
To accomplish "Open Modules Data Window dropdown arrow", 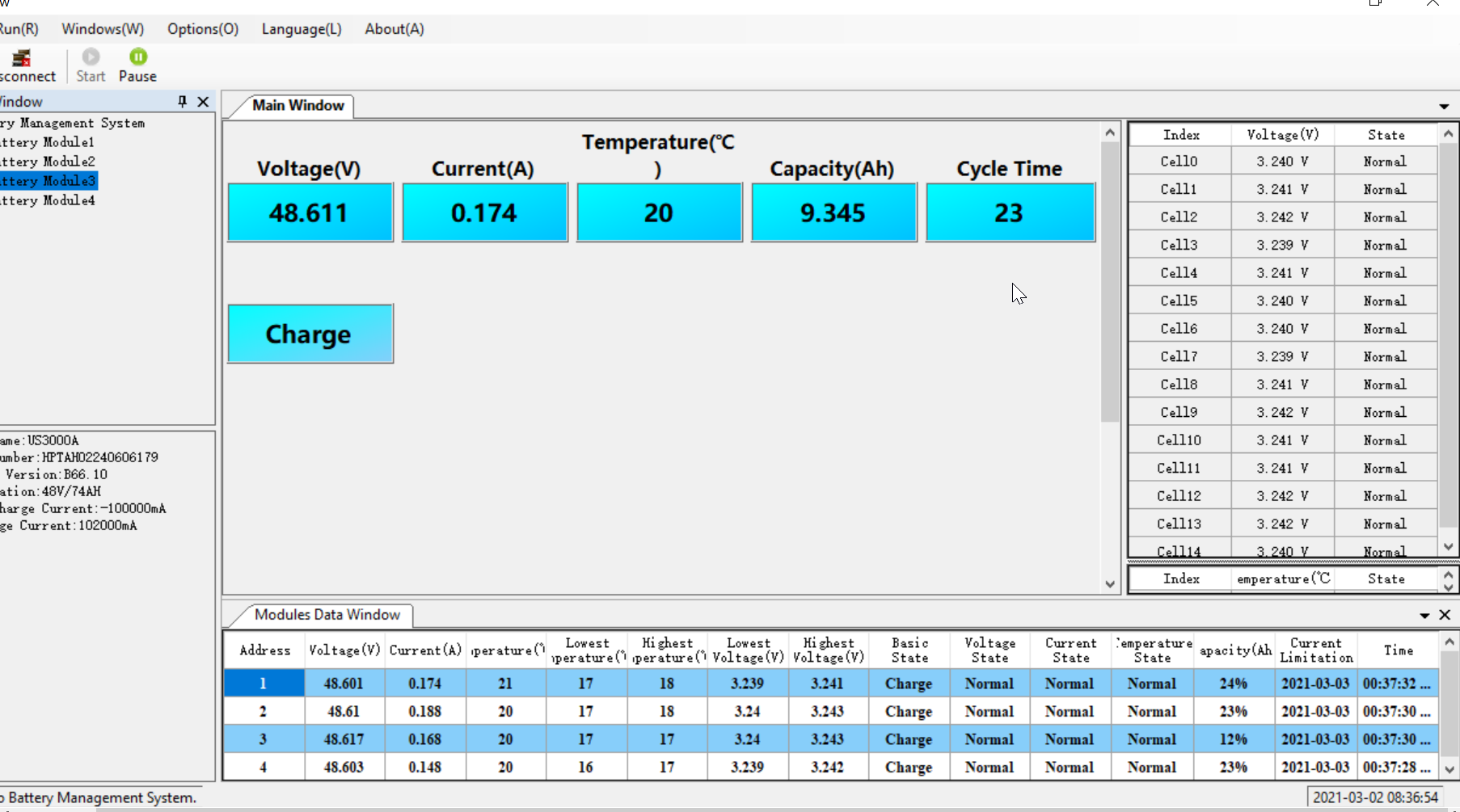I will 1424,616.
